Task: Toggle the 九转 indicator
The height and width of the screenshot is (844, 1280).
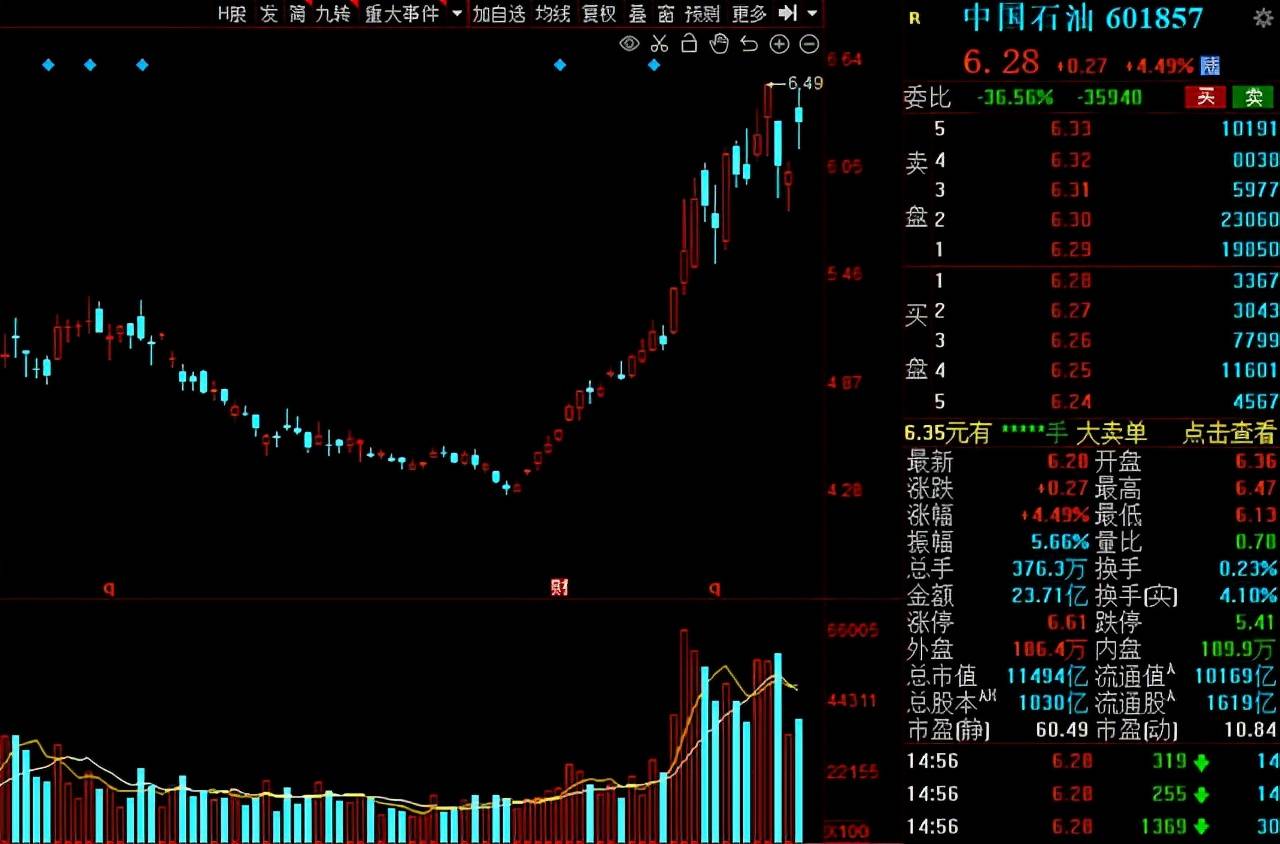Action: coord(333,13)
